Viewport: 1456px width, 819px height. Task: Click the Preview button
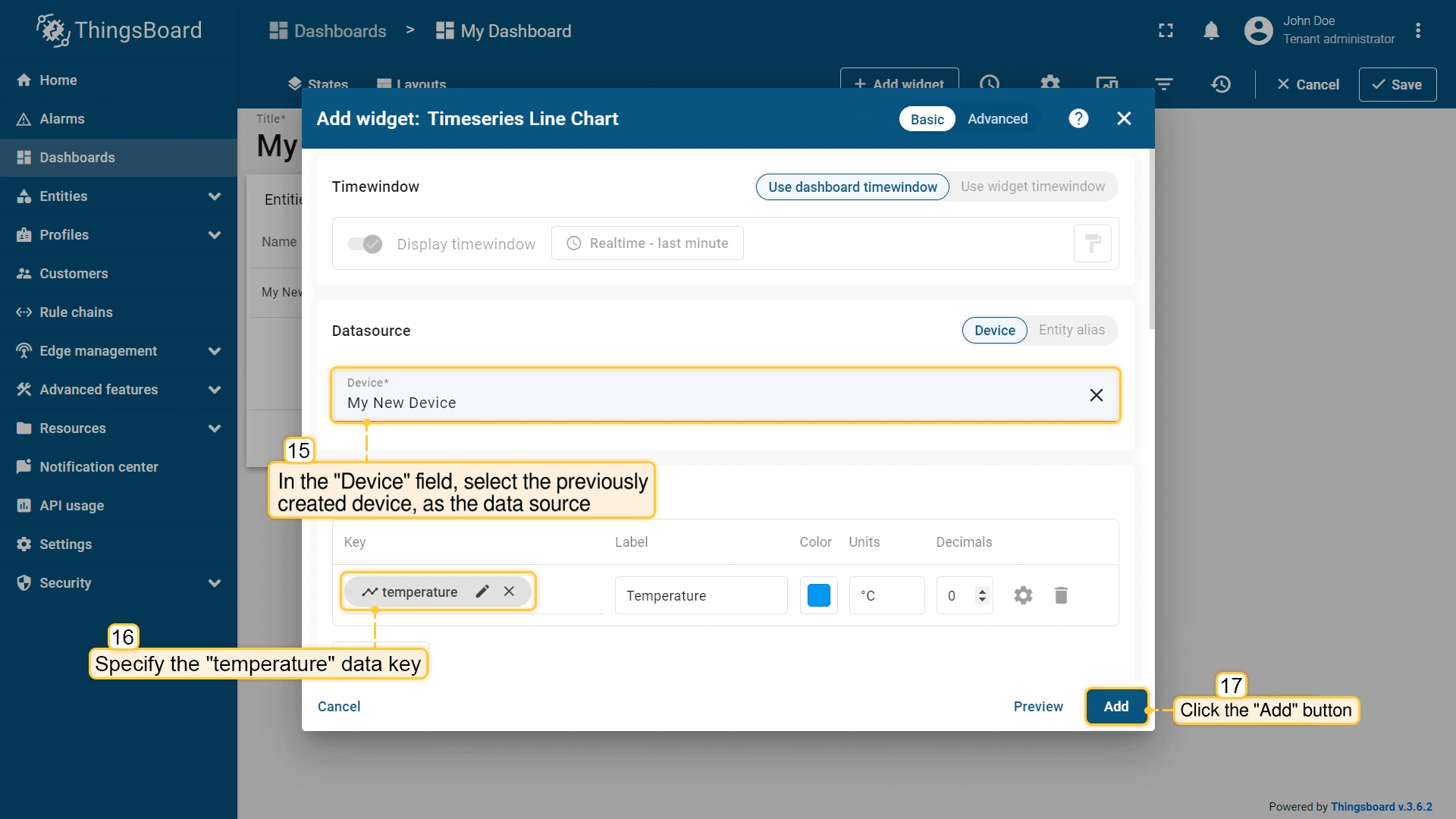pyautogui.click(x=1038, y=707)
